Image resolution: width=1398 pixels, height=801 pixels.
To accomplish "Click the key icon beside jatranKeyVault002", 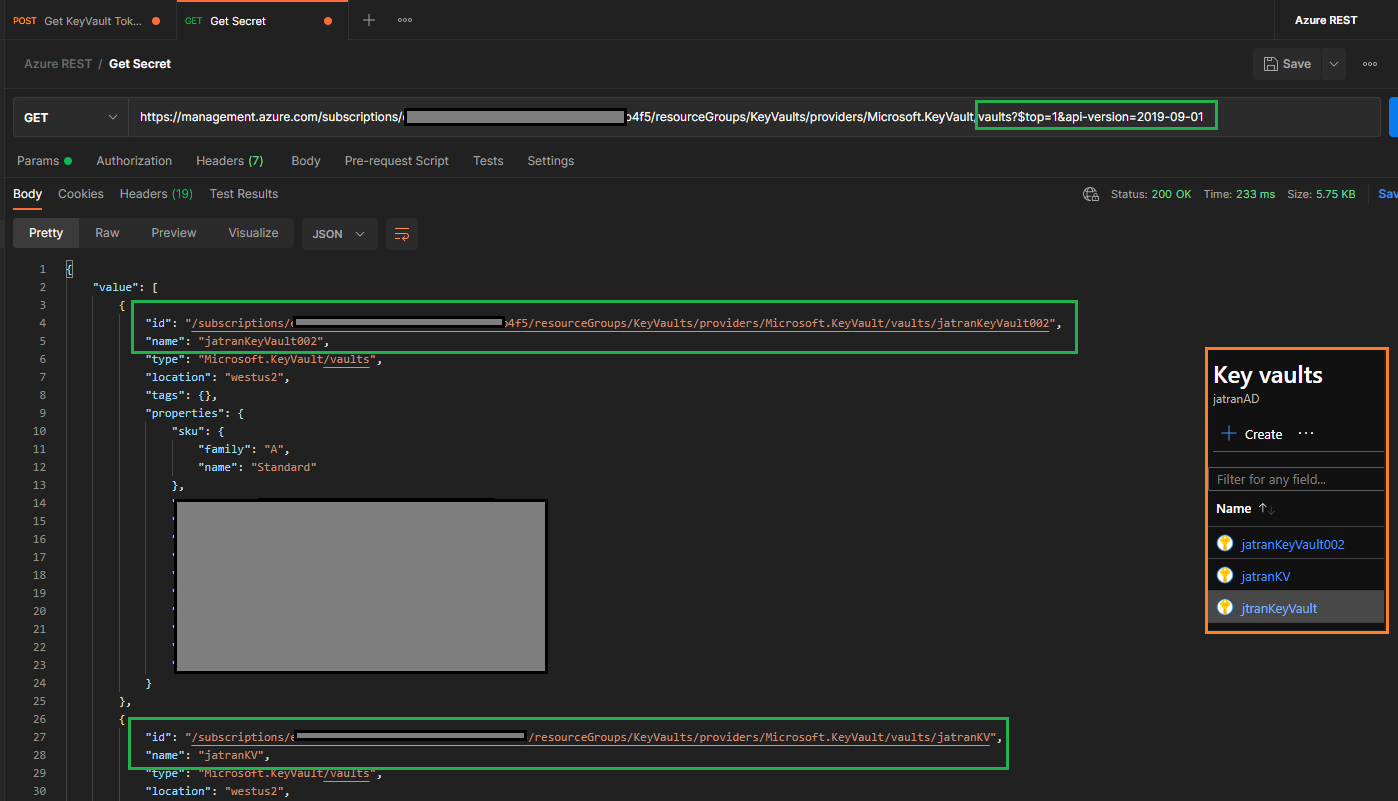I will coord(1225,542).
